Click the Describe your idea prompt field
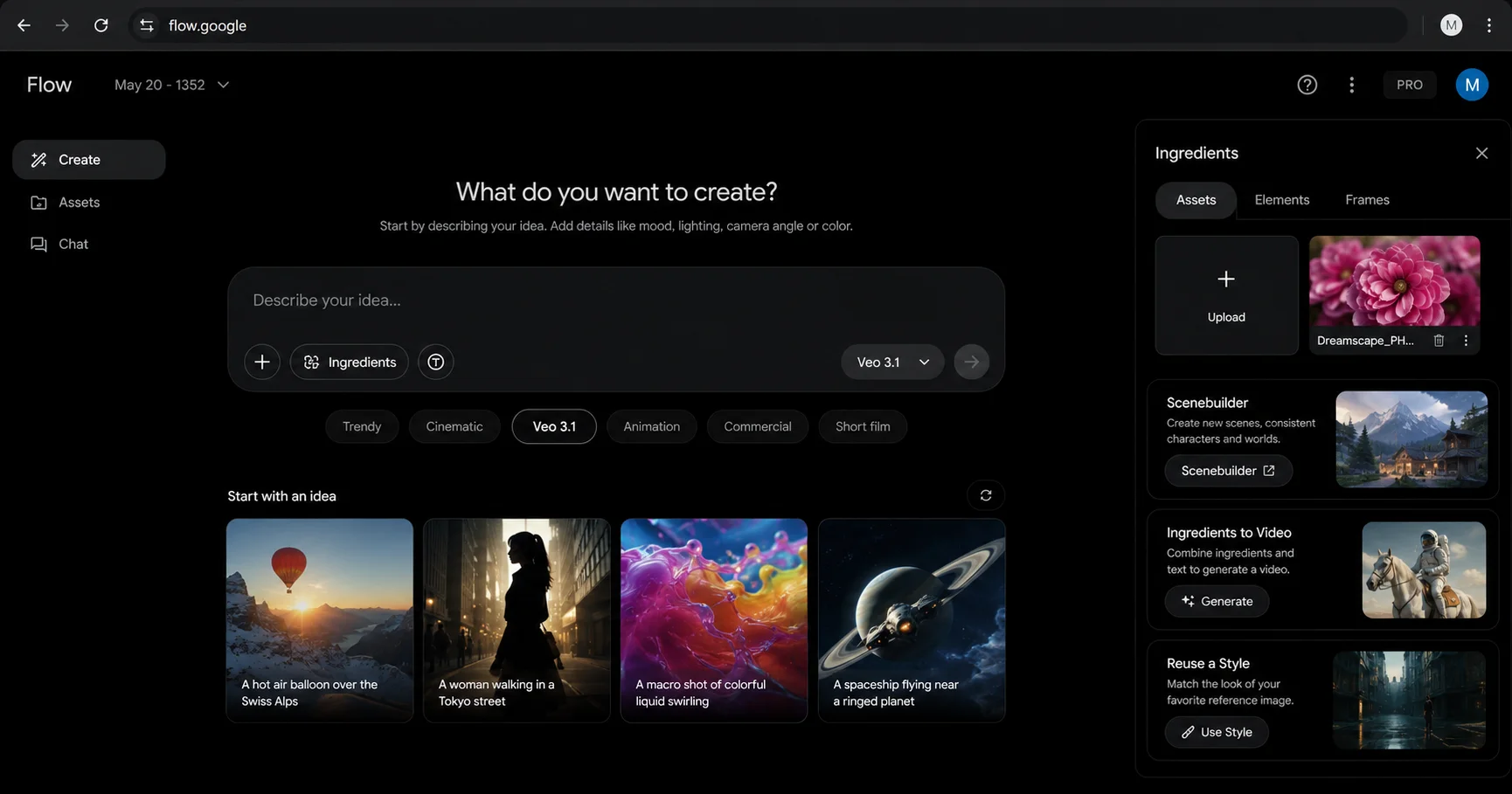 click(x=616, y=300)
